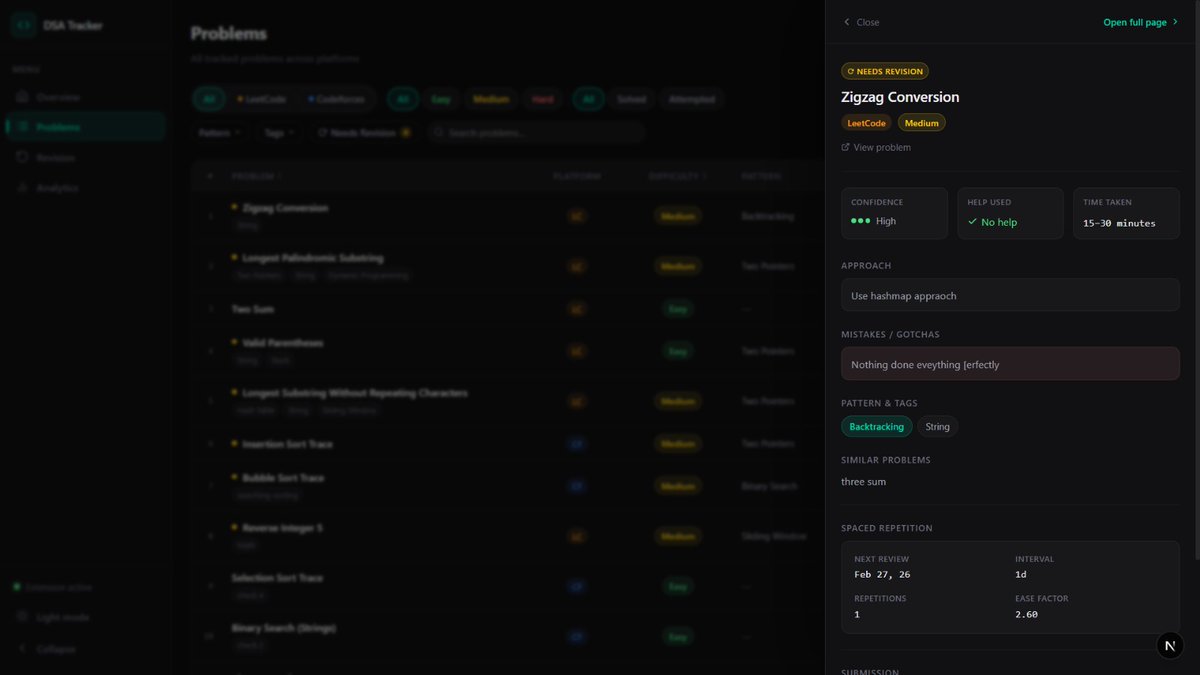Open Analytics in the background sidebar
Image resolution: width=1200 pixels, height=675 pixels.
coord(85,187)
